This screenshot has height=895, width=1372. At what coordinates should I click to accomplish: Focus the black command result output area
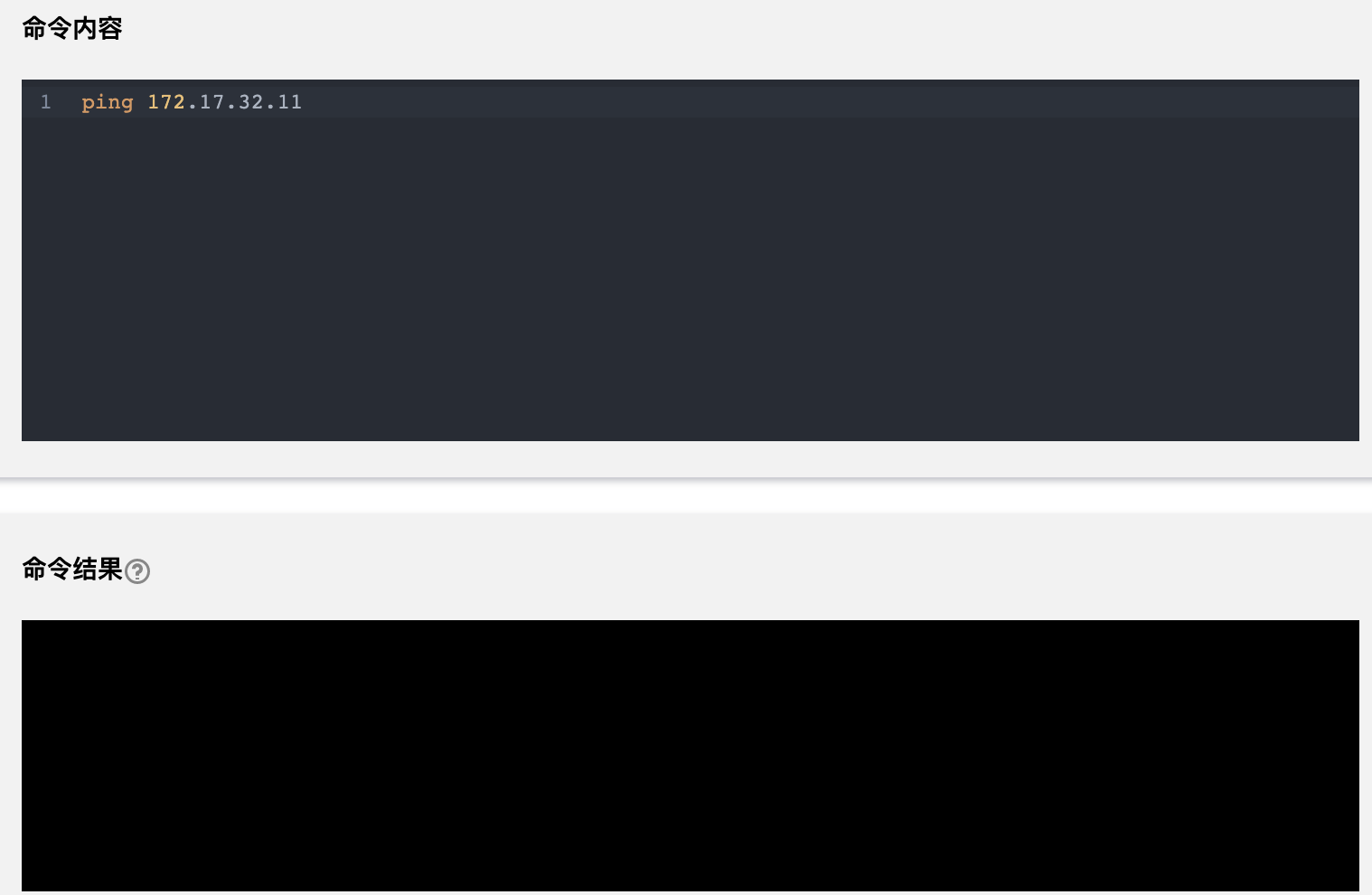[691, 756]
